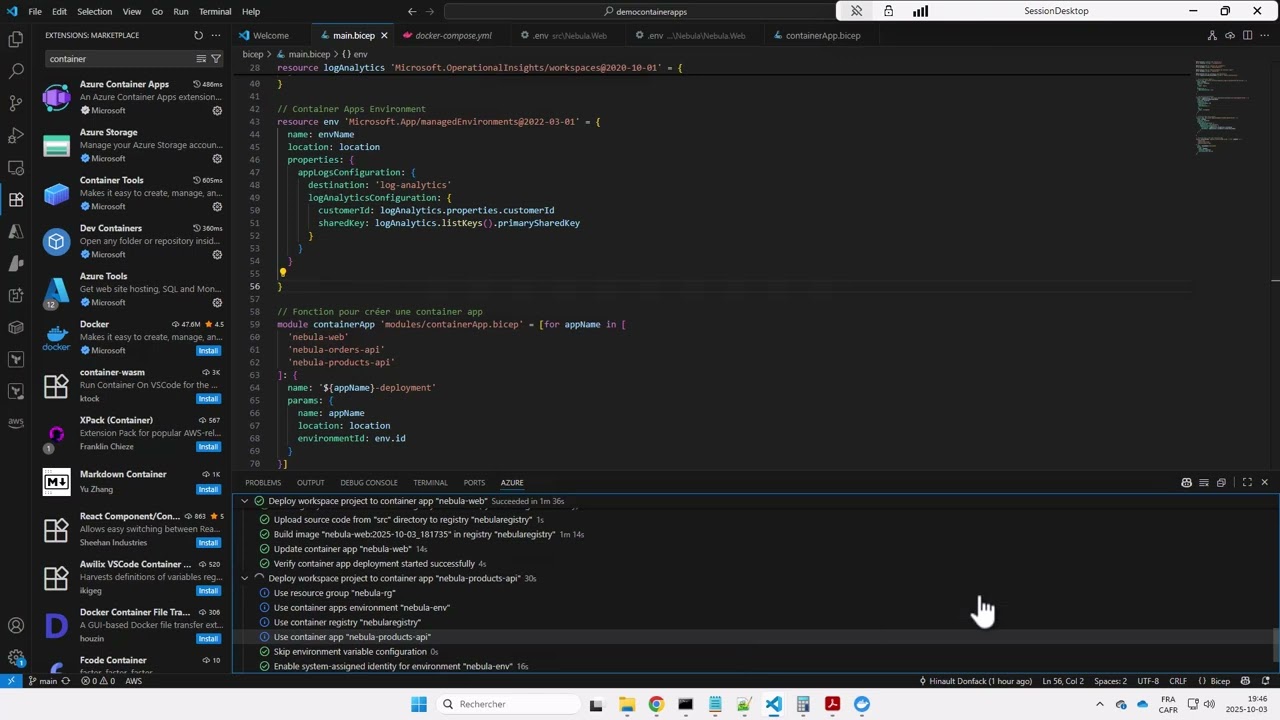Image resolution: width=1280 pixels, height=720 pixels.
Task: Open Windows Start menu
Action: (x=419, y=704)
